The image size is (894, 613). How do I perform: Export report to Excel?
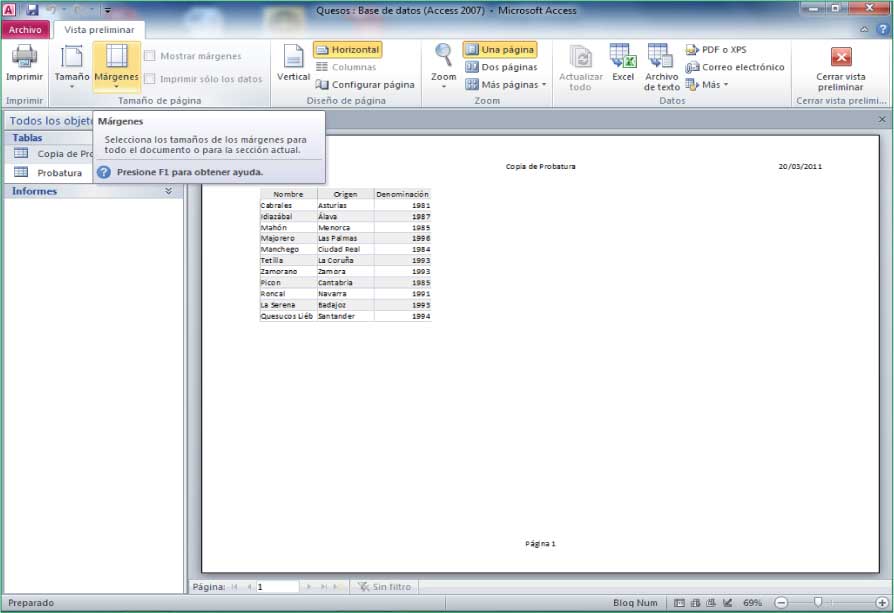[x=623, y=62]
